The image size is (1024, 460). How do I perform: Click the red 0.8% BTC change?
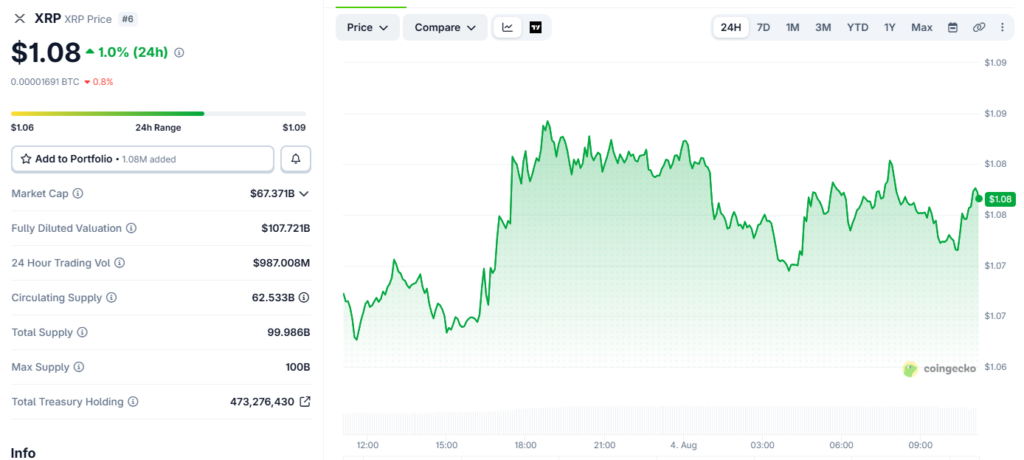(x=103, y=82)
